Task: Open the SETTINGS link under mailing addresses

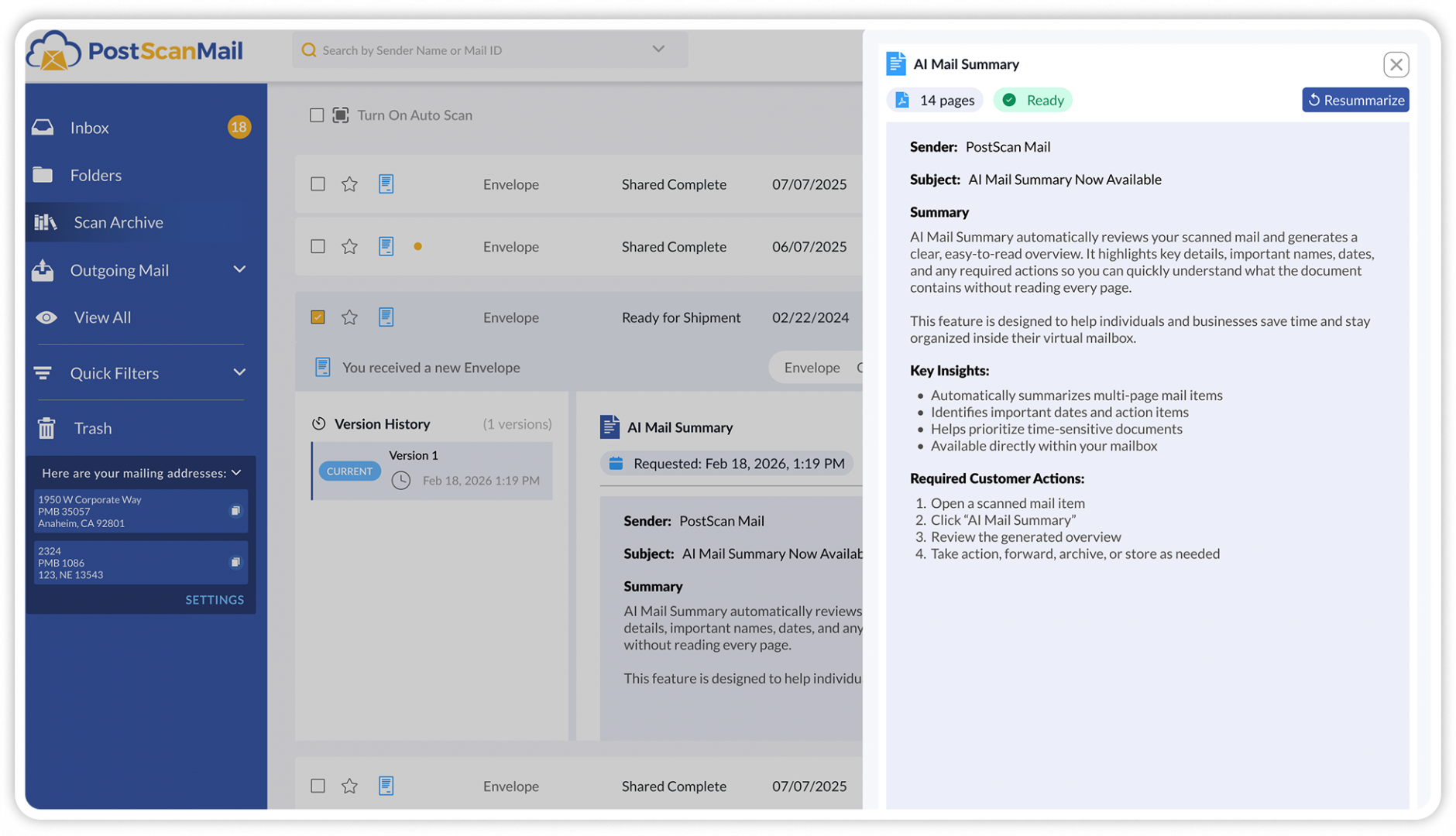Action: point(215,600)
